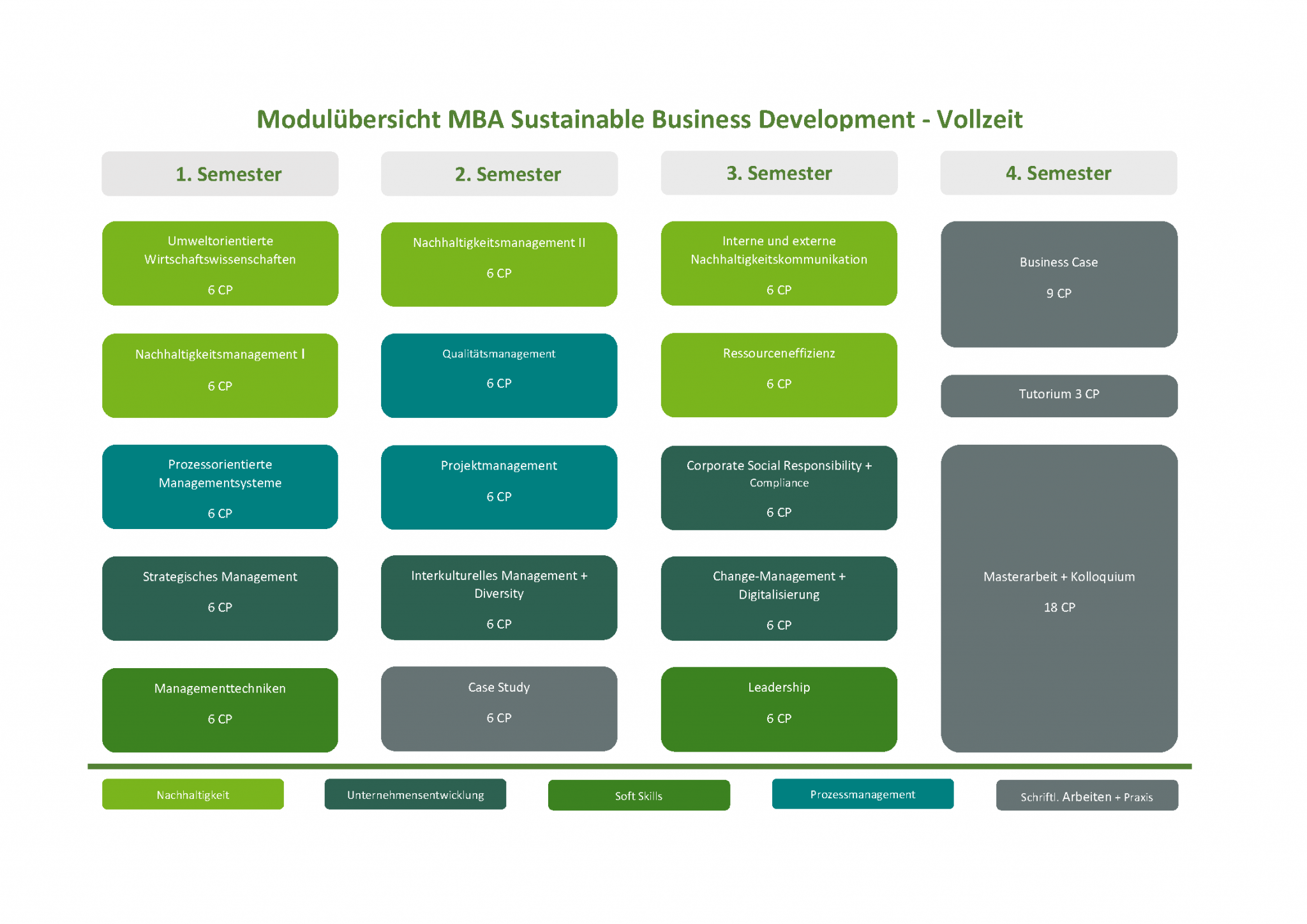
Task: Open the 2. Semester header
Action: pos(499,174)
